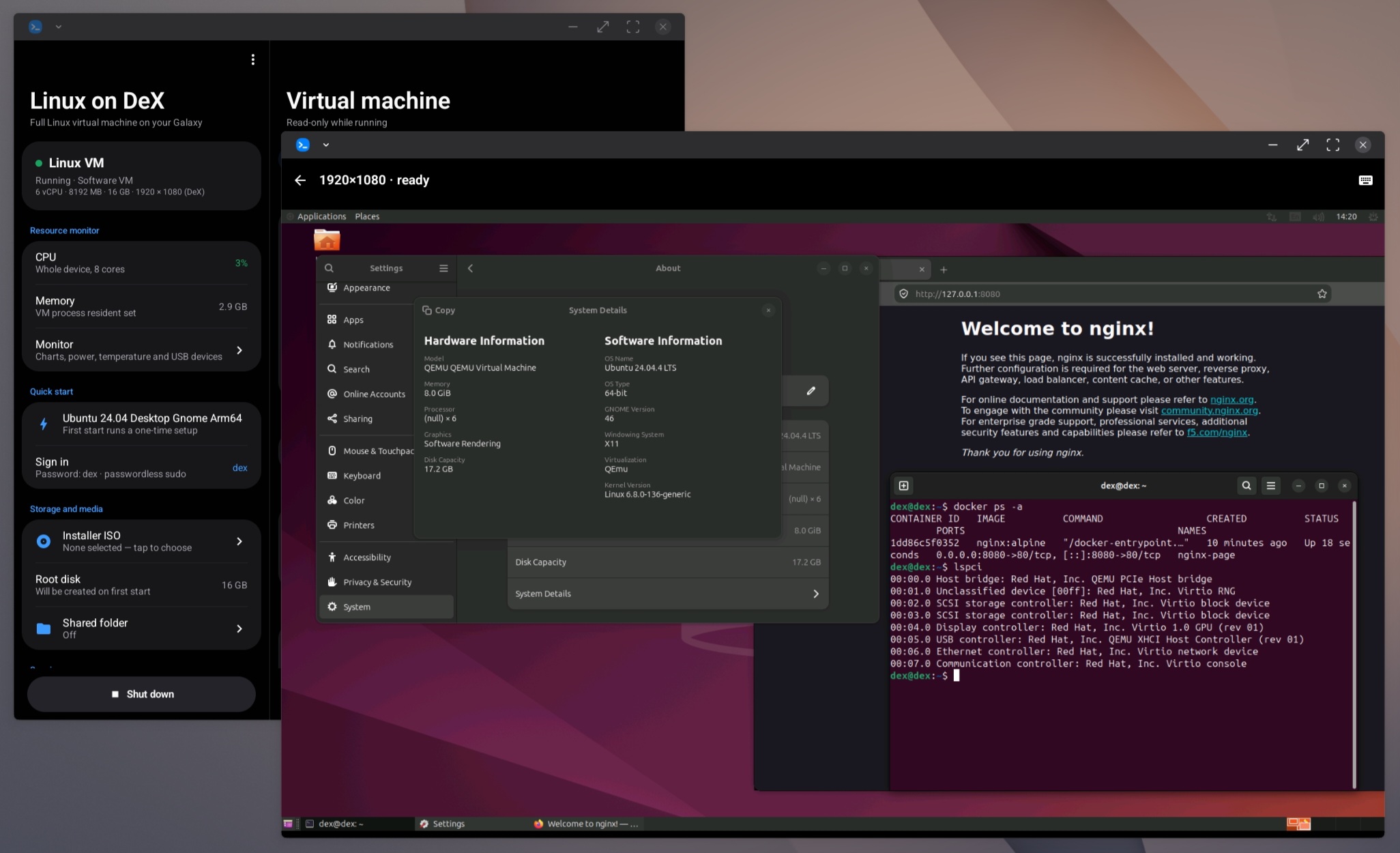Open dropdown arrow in back window titlebar

point(59,27)
